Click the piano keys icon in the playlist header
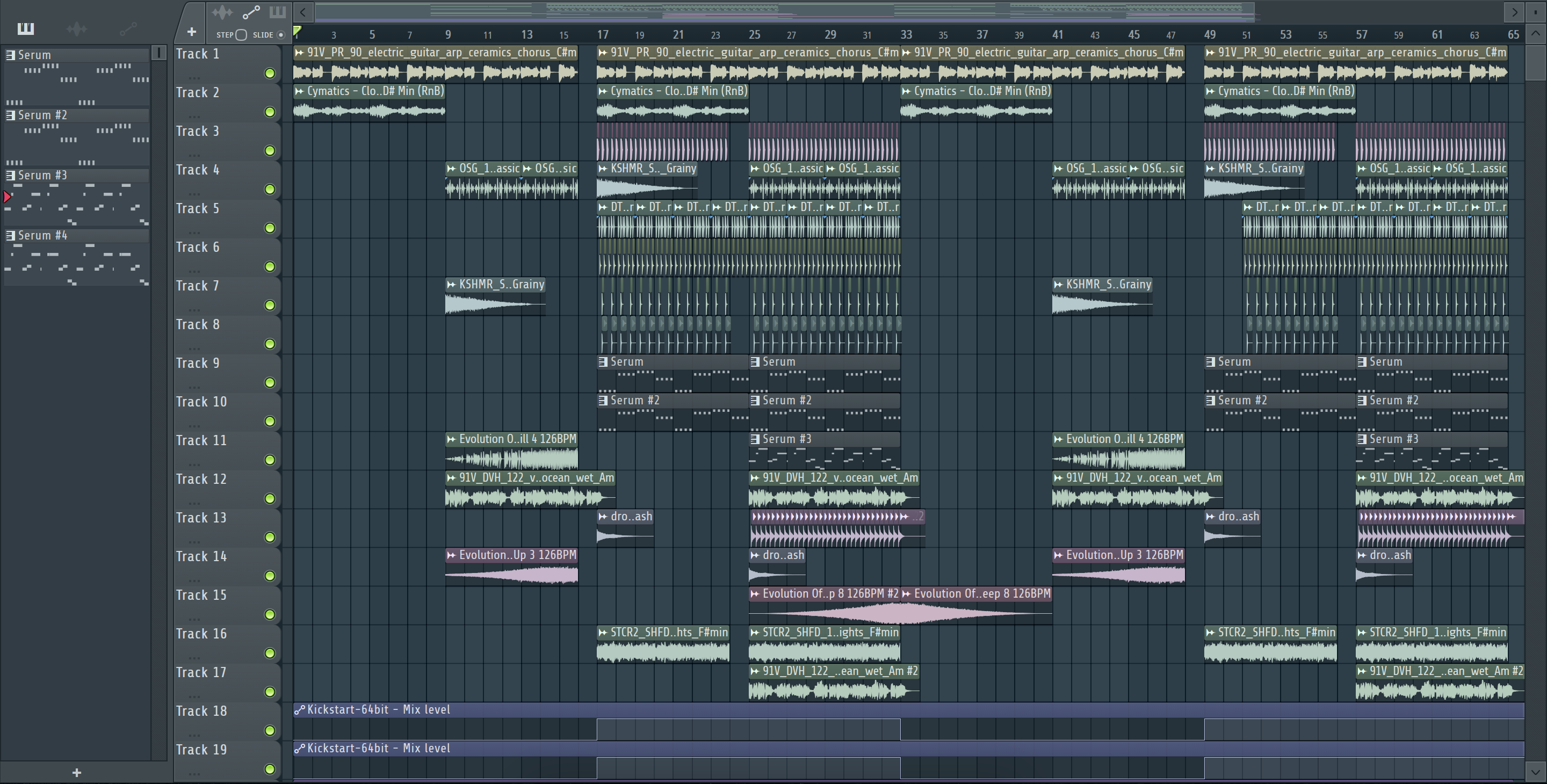Viewport: 1547px width, 784px height. tap(278, 12)
